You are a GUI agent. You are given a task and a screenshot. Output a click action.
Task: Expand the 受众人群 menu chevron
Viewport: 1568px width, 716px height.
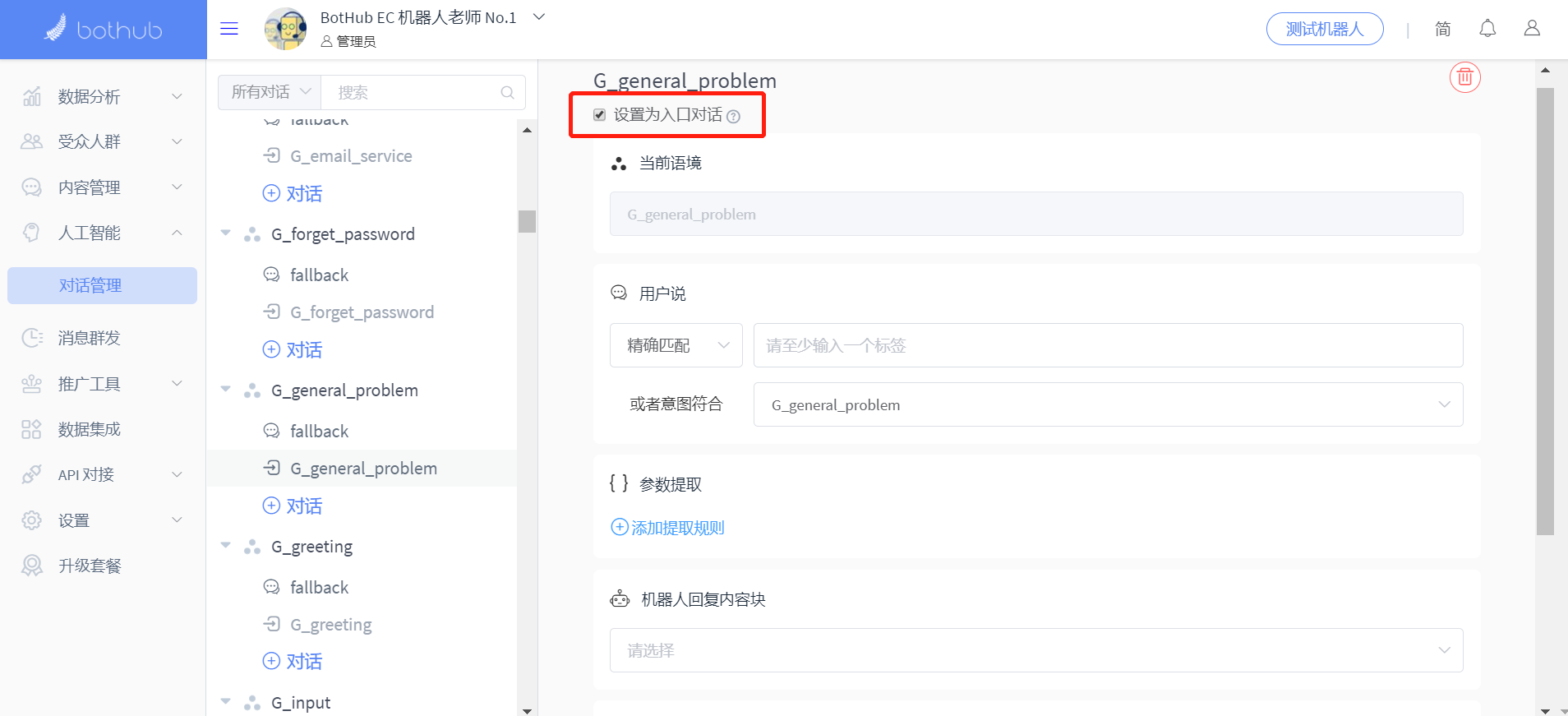tap(177, 141)
